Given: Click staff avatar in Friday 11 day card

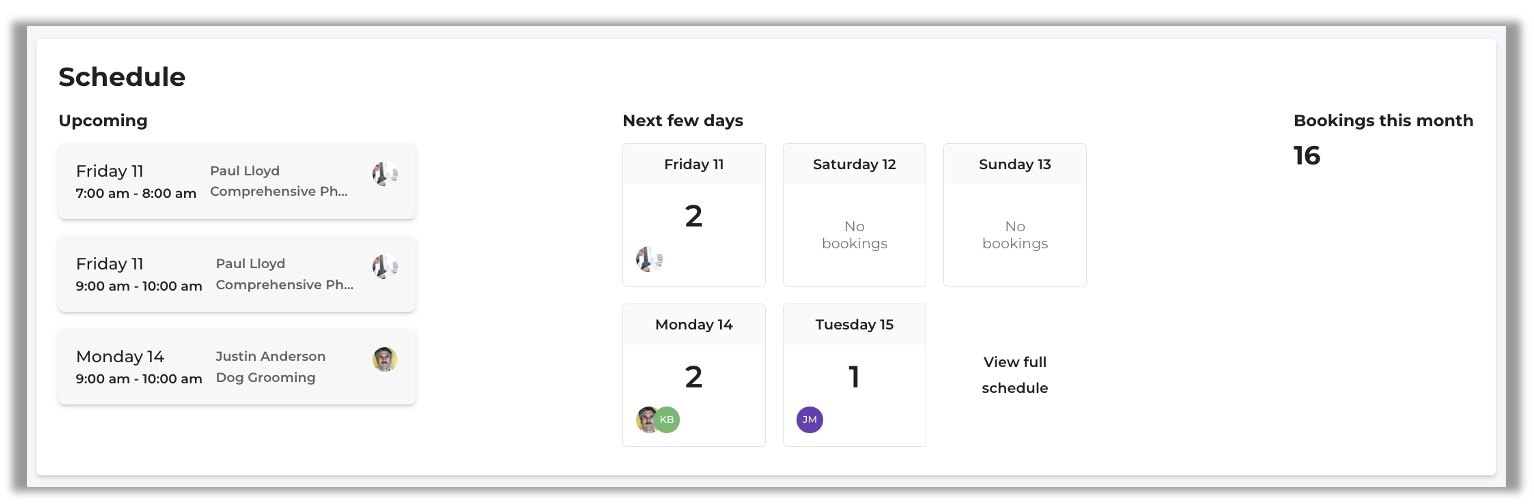Looking at the screenshot, I should tap(649, 260).
